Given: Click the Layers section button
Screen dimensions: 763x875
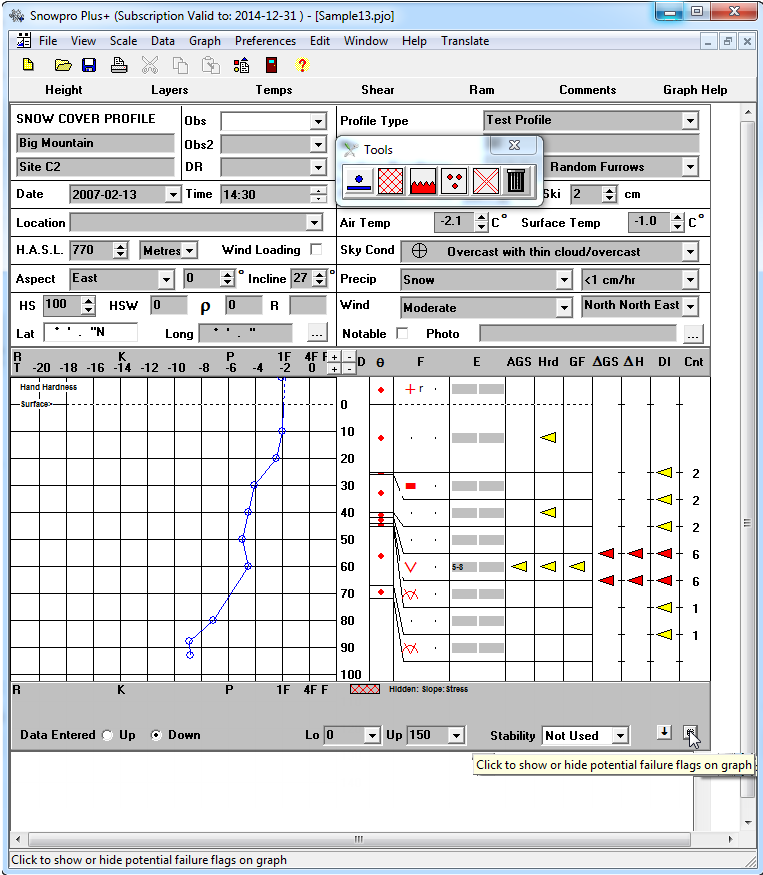Looking at the screenshot, I should point(169,90).
